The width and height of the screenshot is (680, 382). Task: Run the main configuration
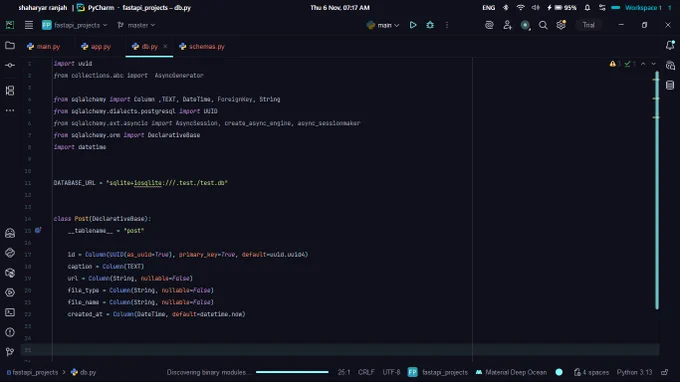click(x=413, y=25)
